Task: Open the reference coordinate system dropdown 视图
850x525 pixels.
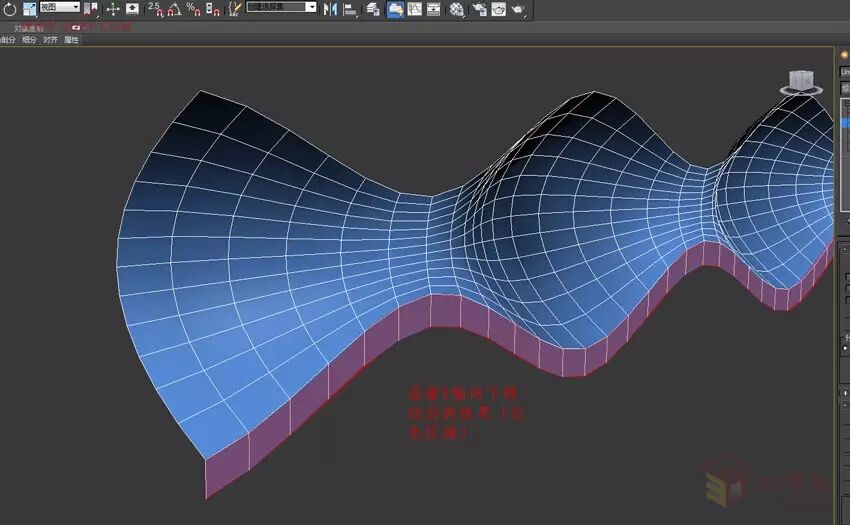Action: coord(60,7)
